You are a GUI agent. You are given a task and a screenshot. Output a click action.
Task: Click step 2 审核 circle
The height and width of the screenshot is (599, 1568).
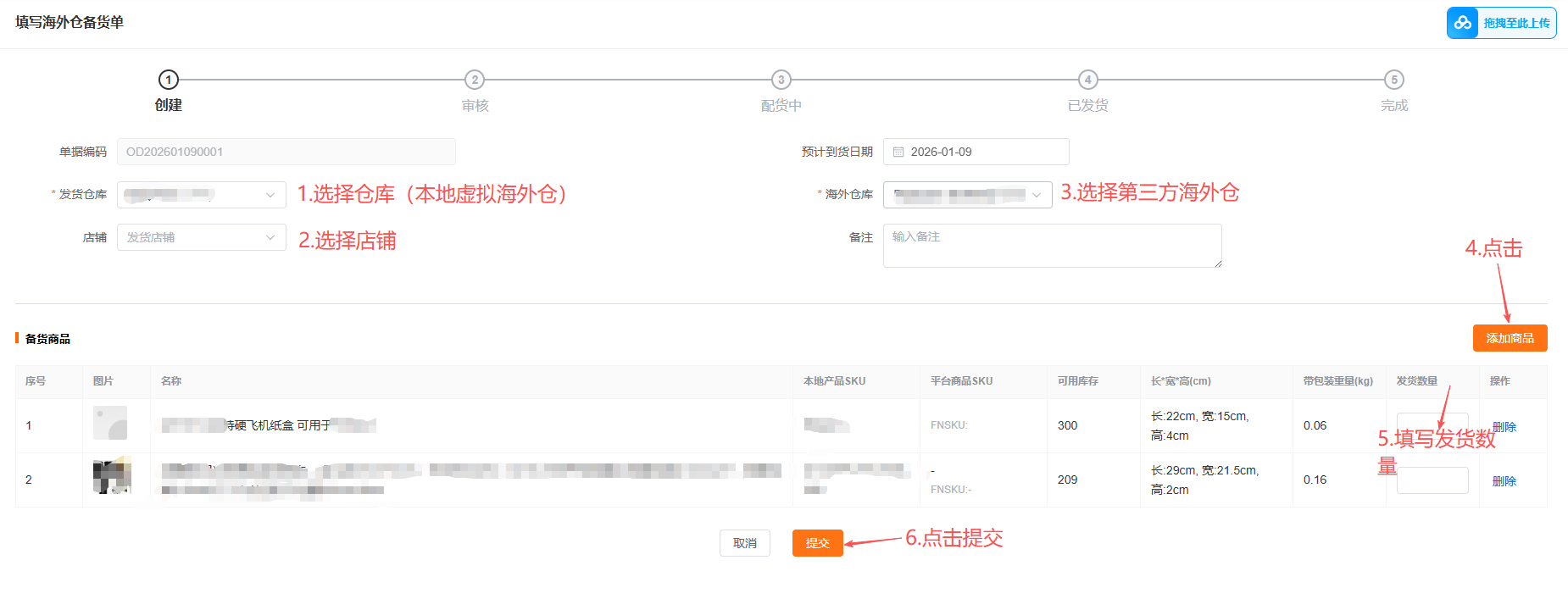coord(475,80)
